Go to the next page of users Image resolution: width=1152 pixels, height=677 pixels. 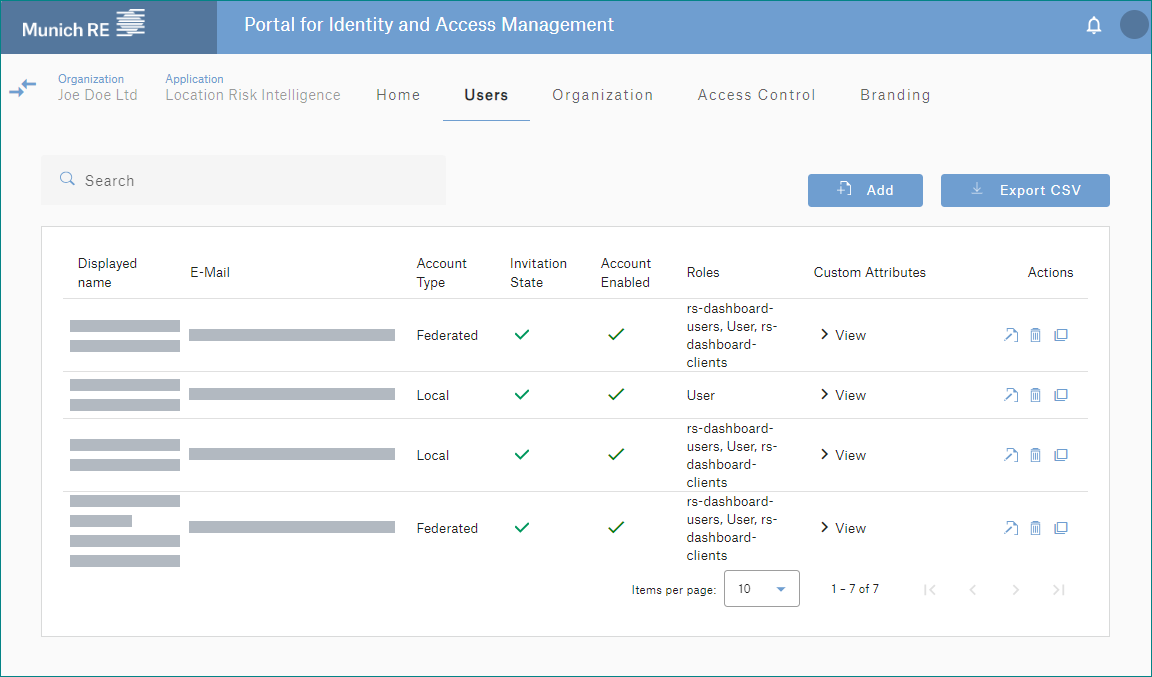coord(1015,590)
